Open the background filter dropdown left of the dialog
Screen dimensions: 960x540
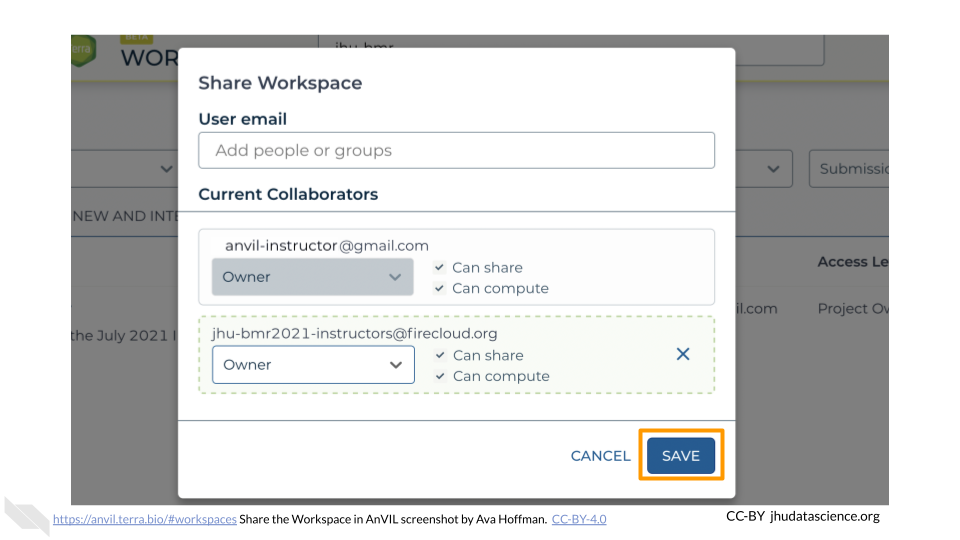point(124,169)
